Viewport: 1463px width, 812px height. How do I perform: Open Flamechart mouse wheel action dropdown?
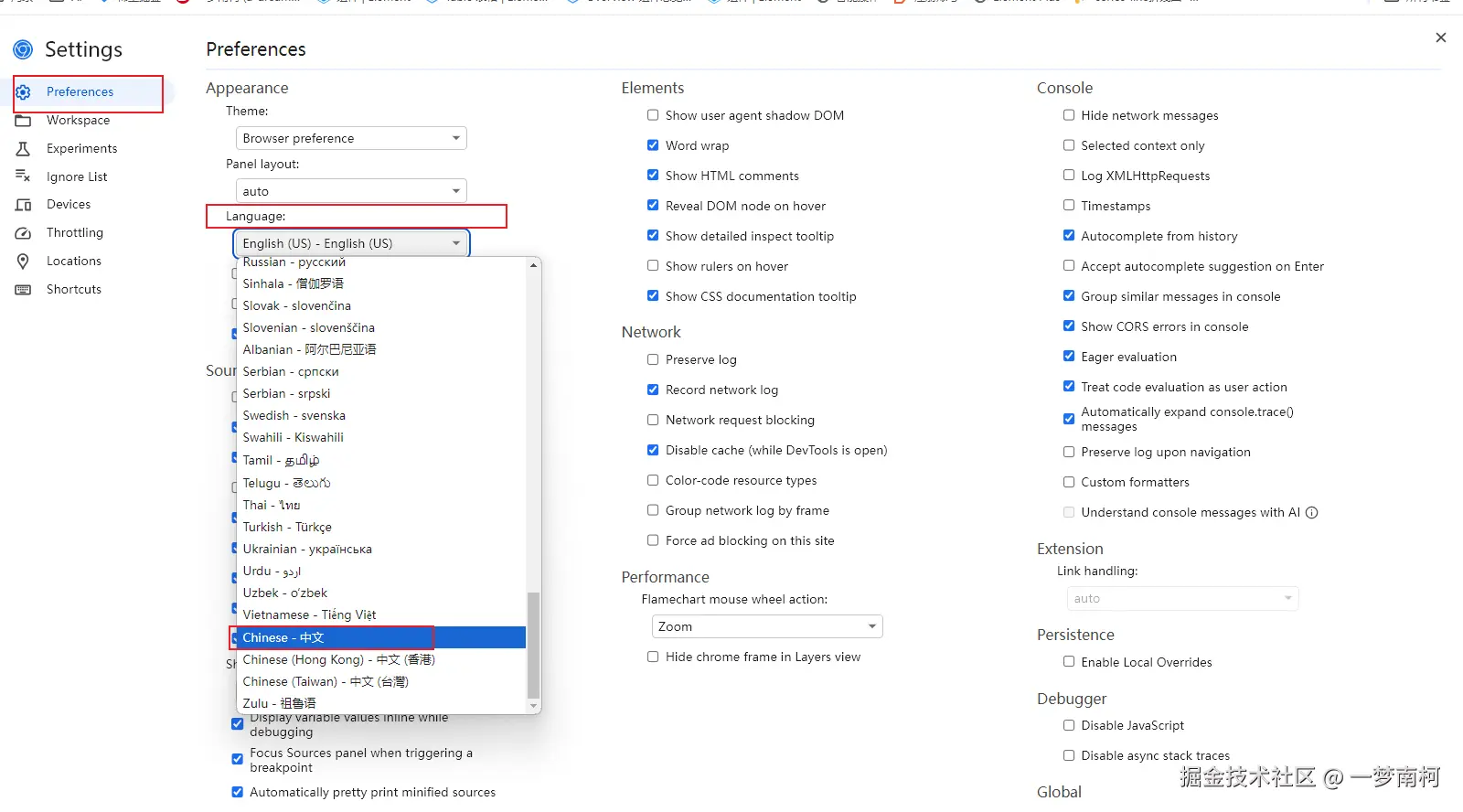pos(766,626)
